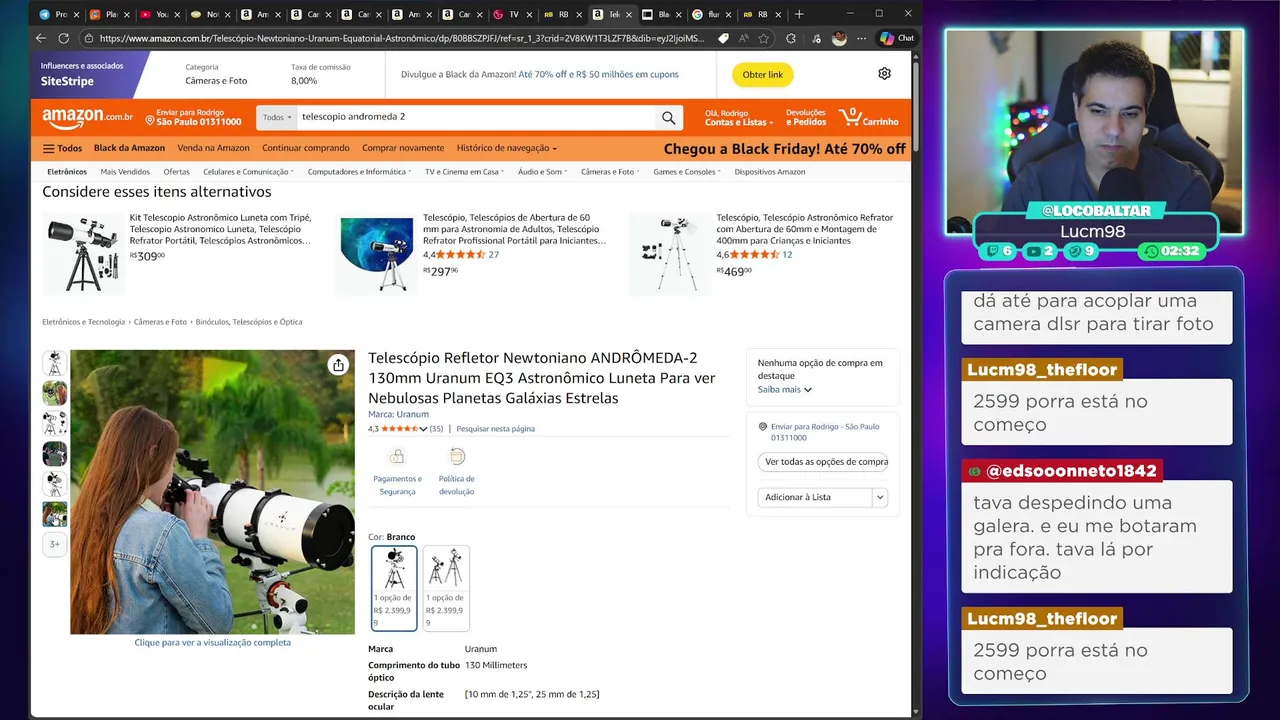
Task: Go back using the browser back arrow
Action: (41, 38)
